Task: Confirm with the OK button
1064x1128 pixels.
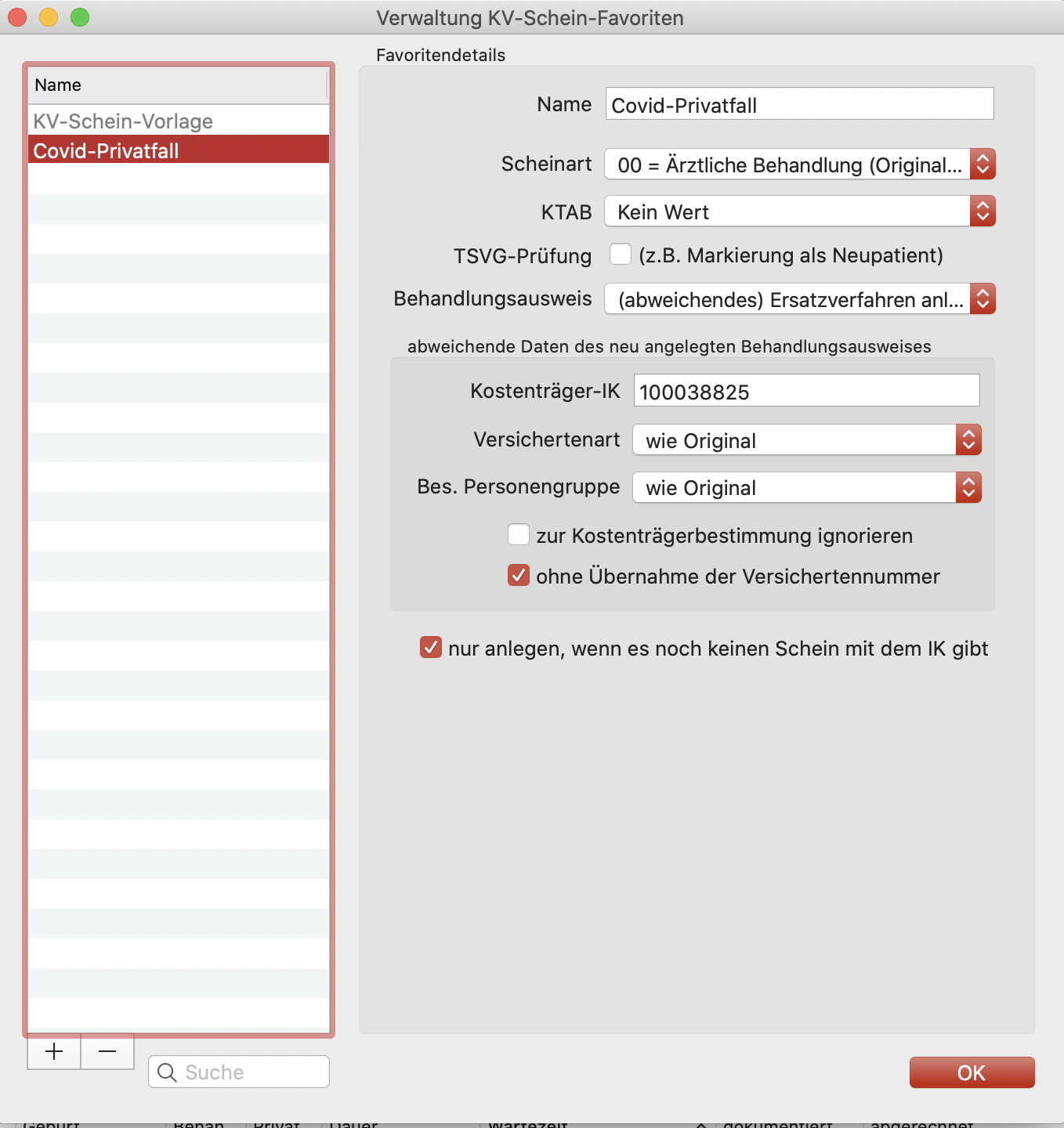Action: [x=972, y=1072]
